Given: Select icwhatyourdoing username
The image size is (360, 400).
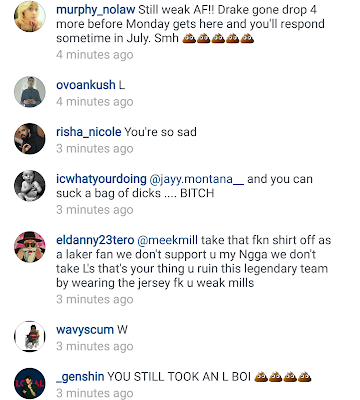Looking at the screenshot, I should click(x=101, y=179).
